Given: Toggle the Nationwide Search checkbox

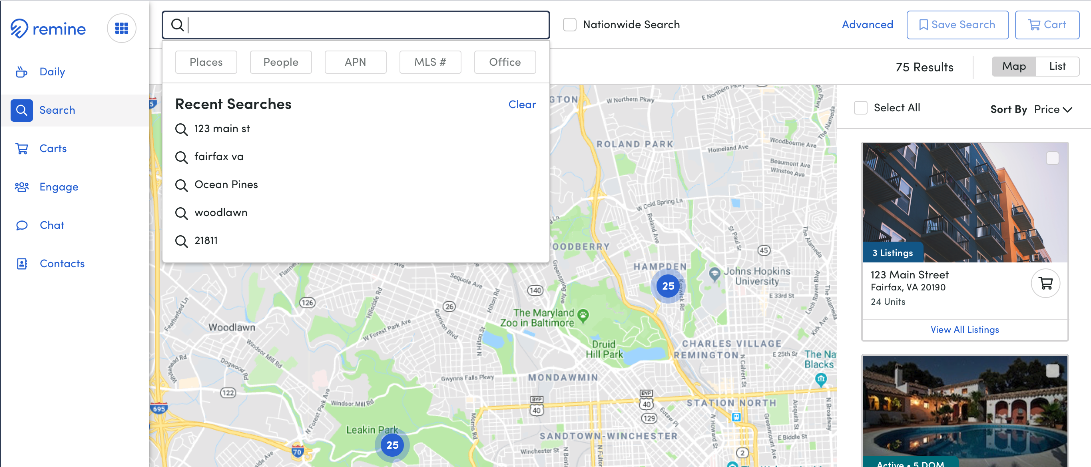Looking at the screenshot, I should click(570, 25).
